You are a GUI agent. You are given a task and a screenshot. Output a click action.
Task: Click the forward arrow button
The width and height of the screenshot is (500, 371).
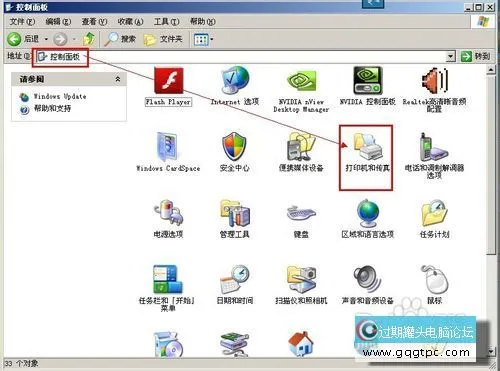(x=60, y=39)
